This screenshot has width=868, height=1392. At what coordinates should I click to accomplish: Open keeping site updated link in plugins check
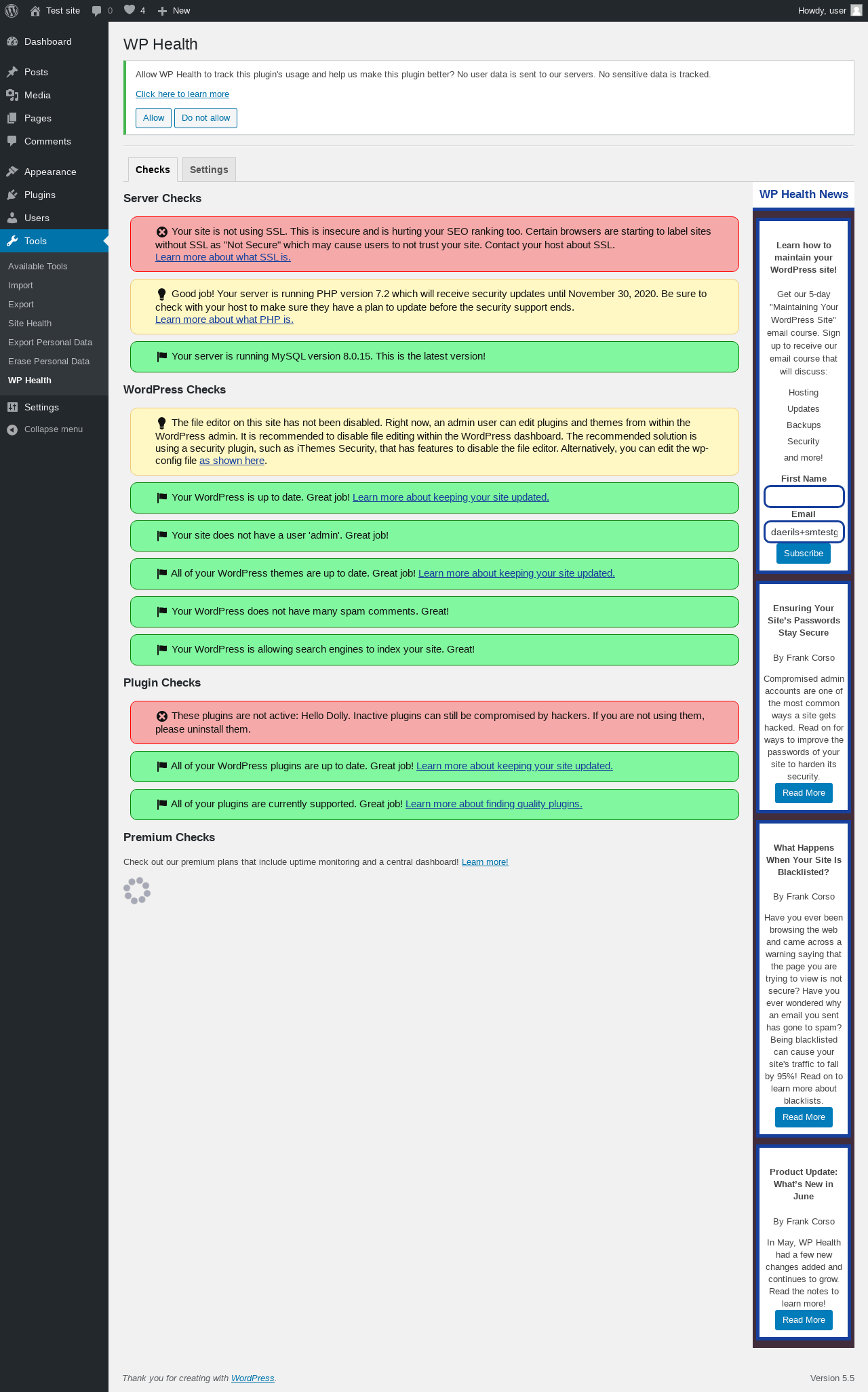(515, 766)
